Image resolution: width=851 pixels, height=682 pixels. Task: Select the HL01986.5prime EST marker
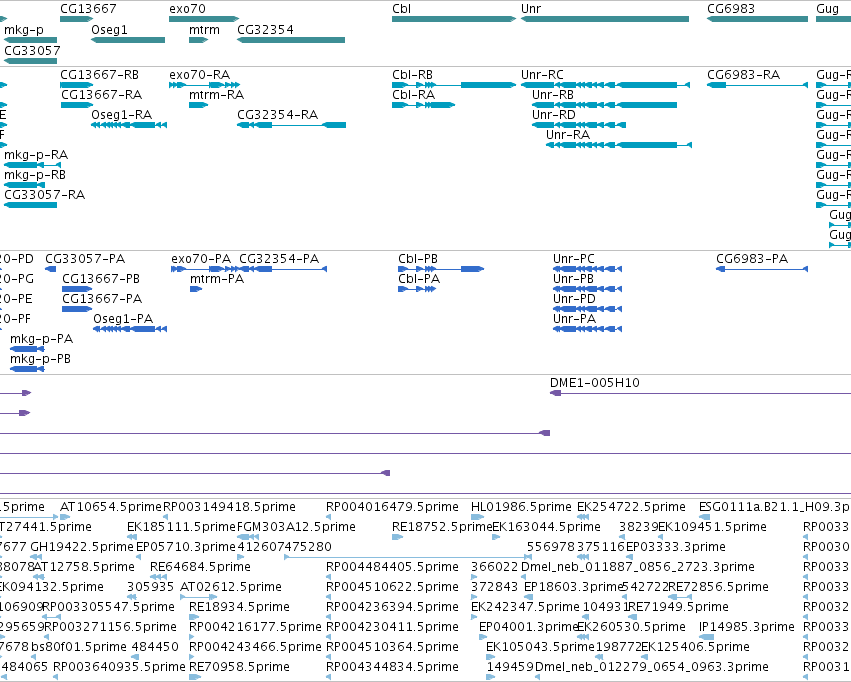[x=477, y=517]
